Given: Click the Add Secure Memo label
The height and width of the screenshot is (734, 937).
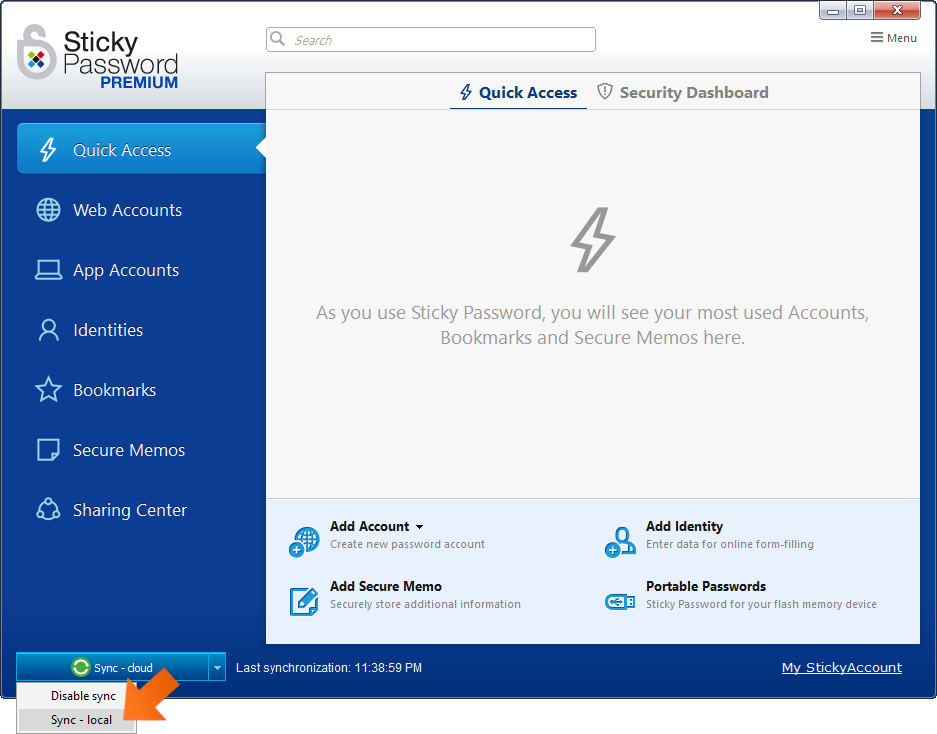Looking at the screenshot, I should tap(385, 586).
